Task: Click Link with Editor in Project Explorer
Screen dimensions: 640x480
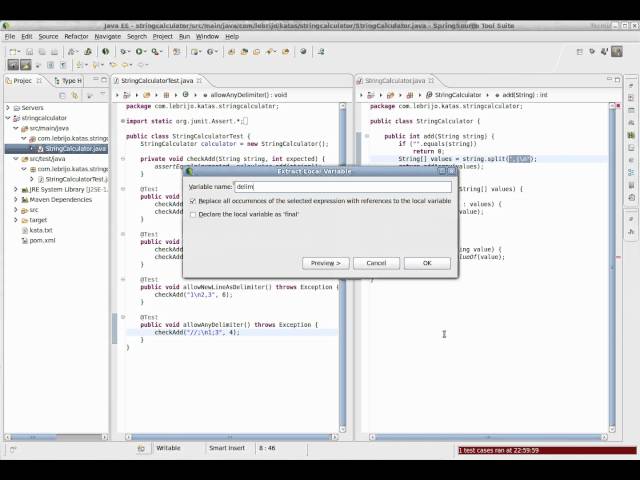Action: coord(75,96)
